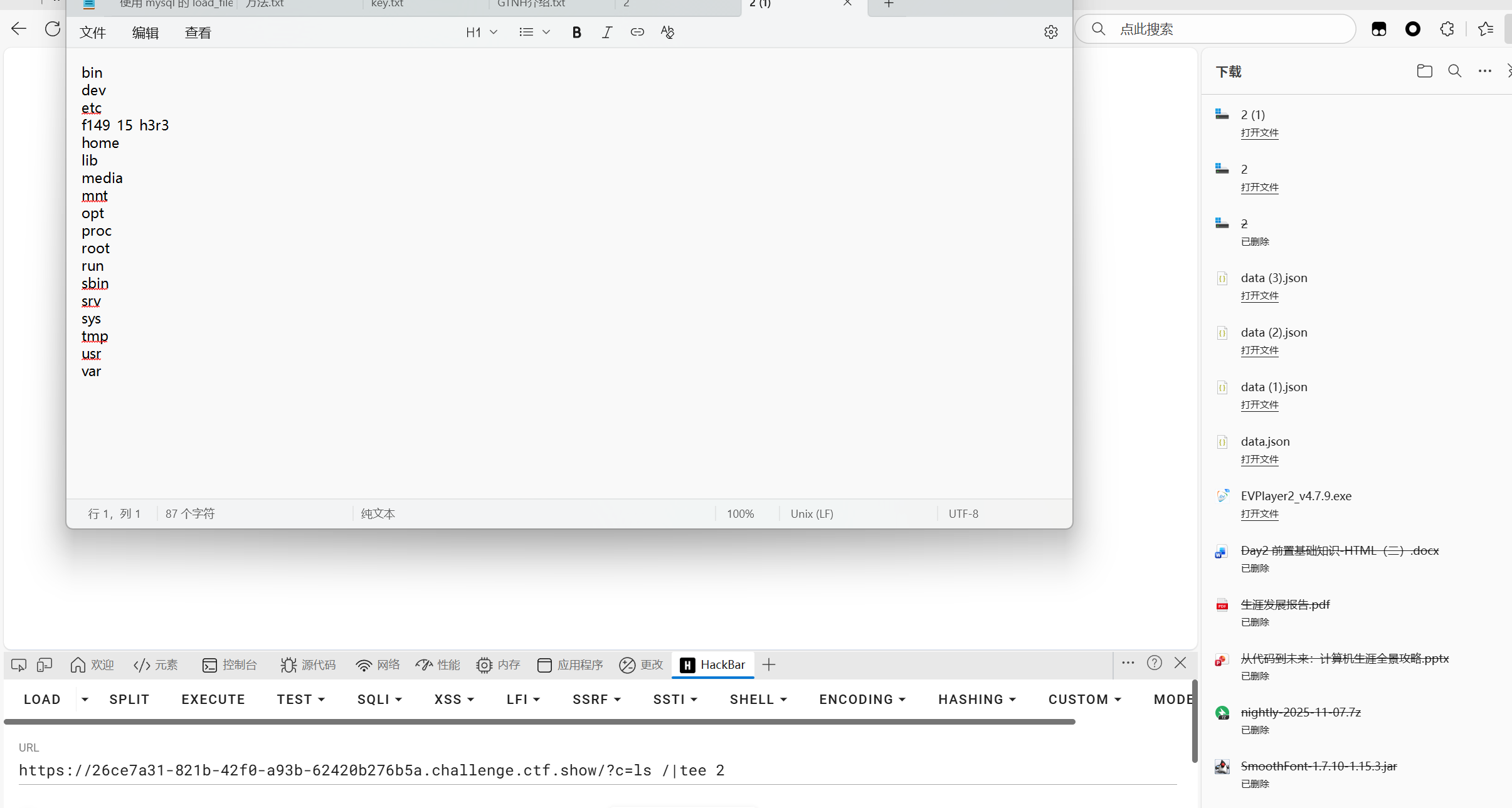The width and height of the screenshot is (1512, 808).
Task: Click the HackBar URL input field
Action: tap(596, 770)
